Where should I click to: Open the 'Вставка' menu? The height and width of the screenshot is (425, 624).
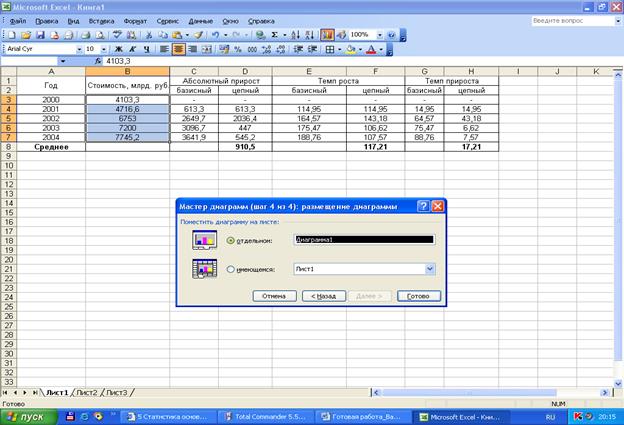(101, 20)
